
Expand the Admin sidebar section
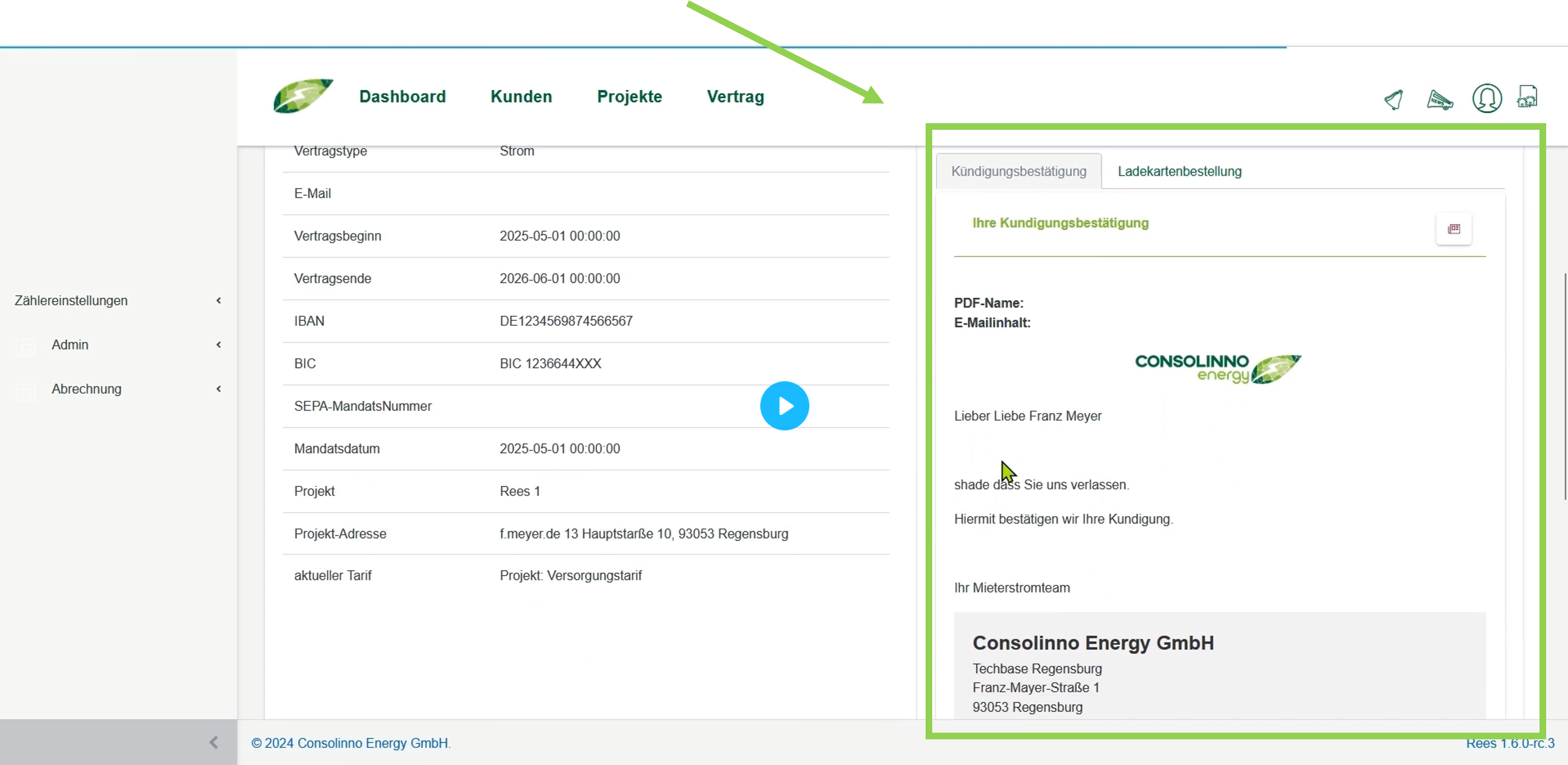tap(219, 345)
